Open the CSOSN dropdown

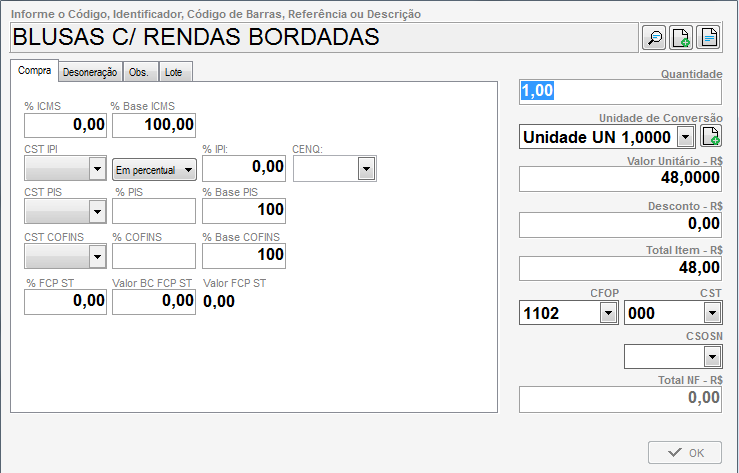pos(711,356)
